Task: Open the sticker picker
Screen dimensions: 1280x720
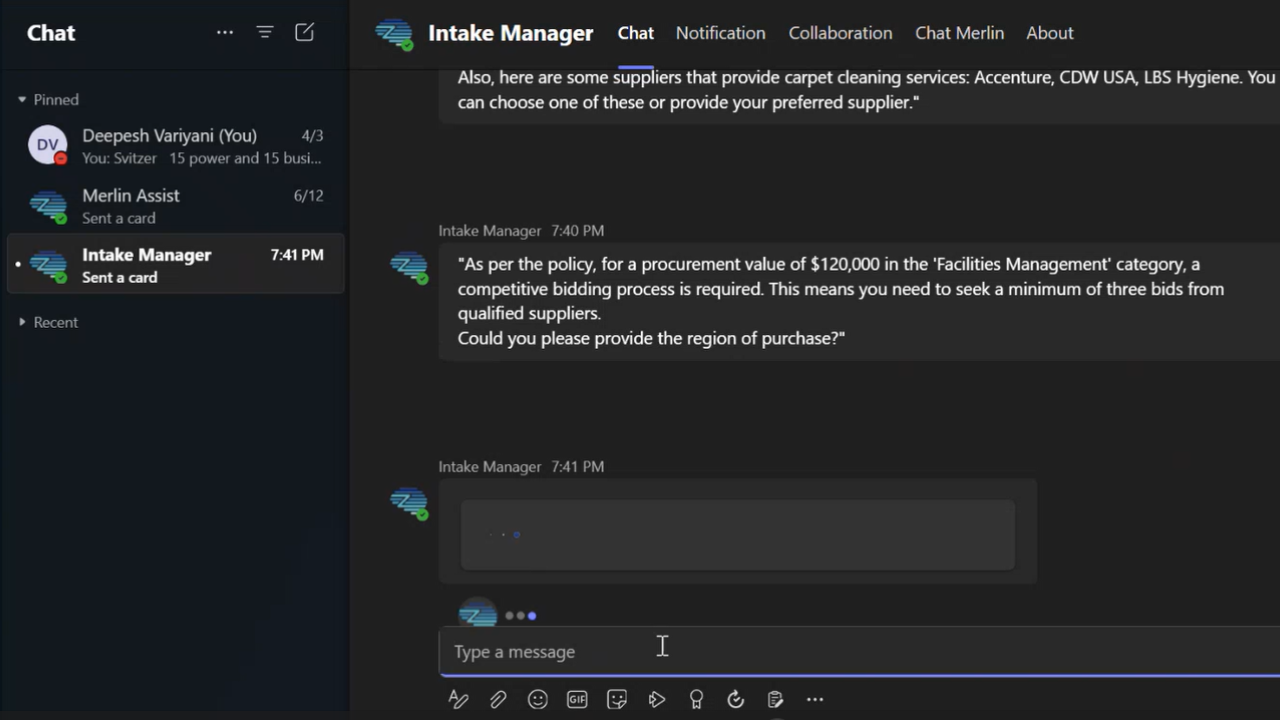Action: click(x=617, y=699)
